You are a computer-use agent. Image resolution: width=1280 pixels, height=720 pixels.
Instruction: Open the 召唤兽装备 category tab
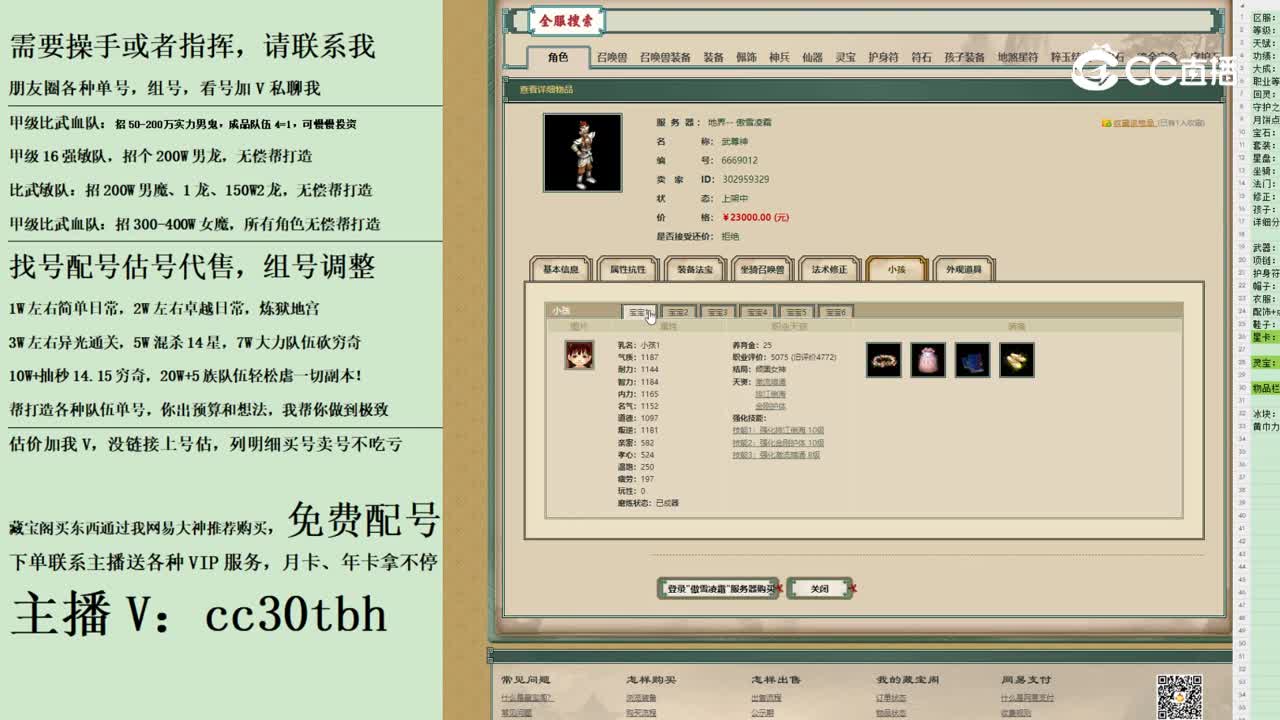coord(665,57)
